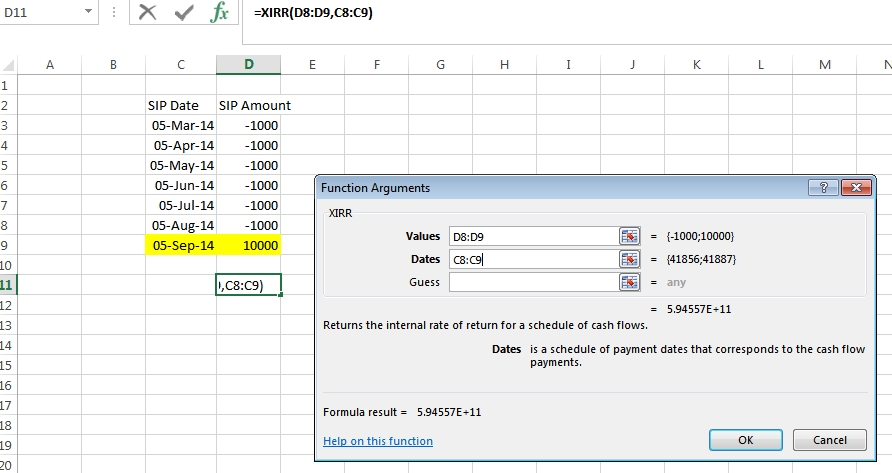Select row 15 header
Image resolution: width=892 pixels, height=473 pixels.
pos(8,365)
